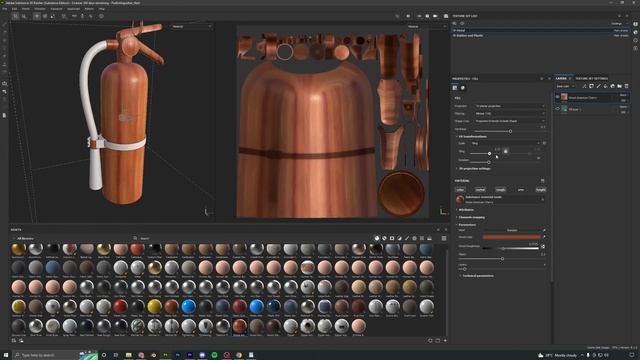The width and height of the screenshot is (640, 360).
Task: Open the Edit menu
Action: click(x=14, y=9)
